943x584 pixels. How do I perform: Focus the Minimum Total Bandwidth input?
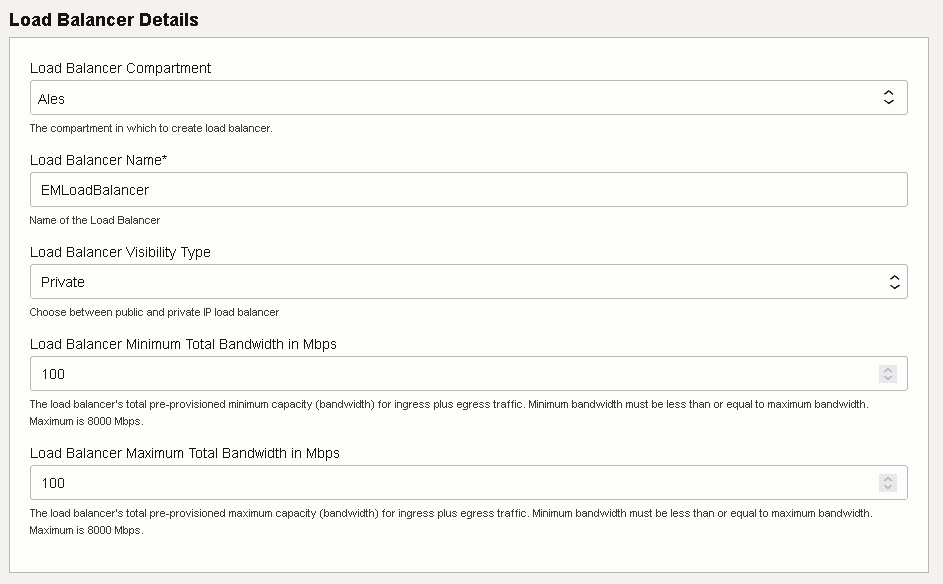coord(450,374)
